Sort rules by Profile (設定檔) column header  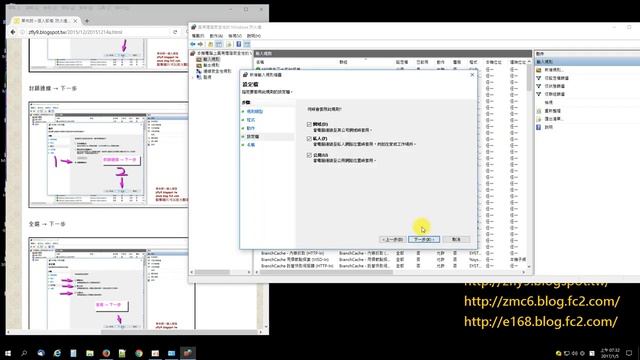tap(402, 62)
